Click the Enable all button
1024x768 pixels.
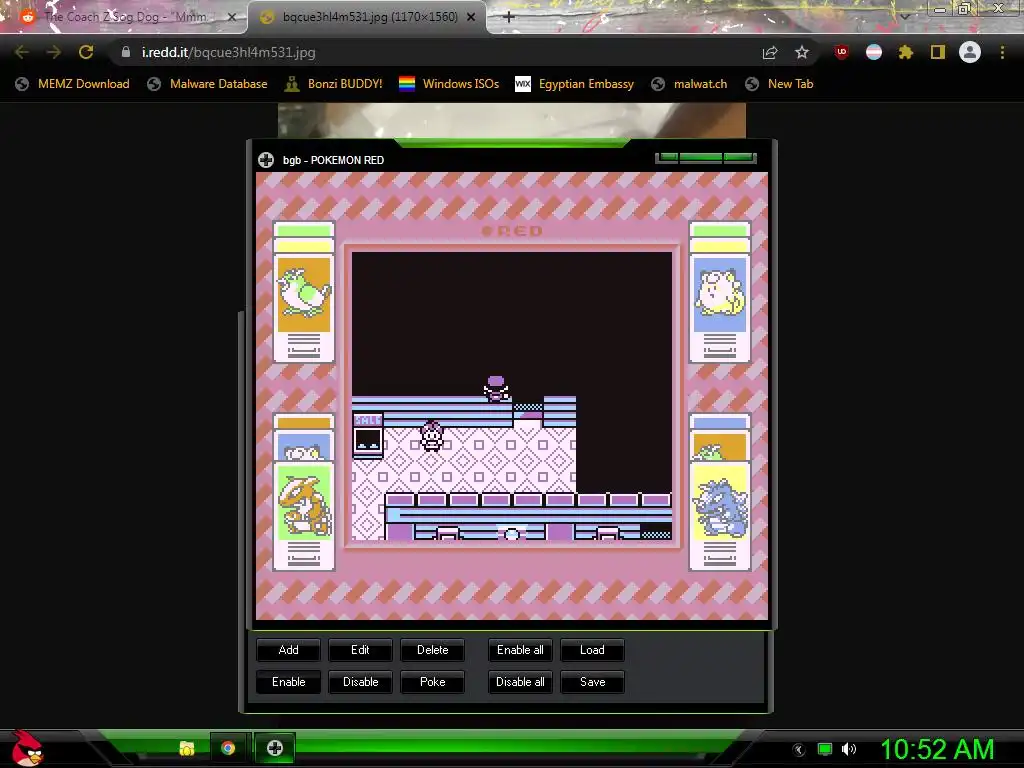(520, 650)
